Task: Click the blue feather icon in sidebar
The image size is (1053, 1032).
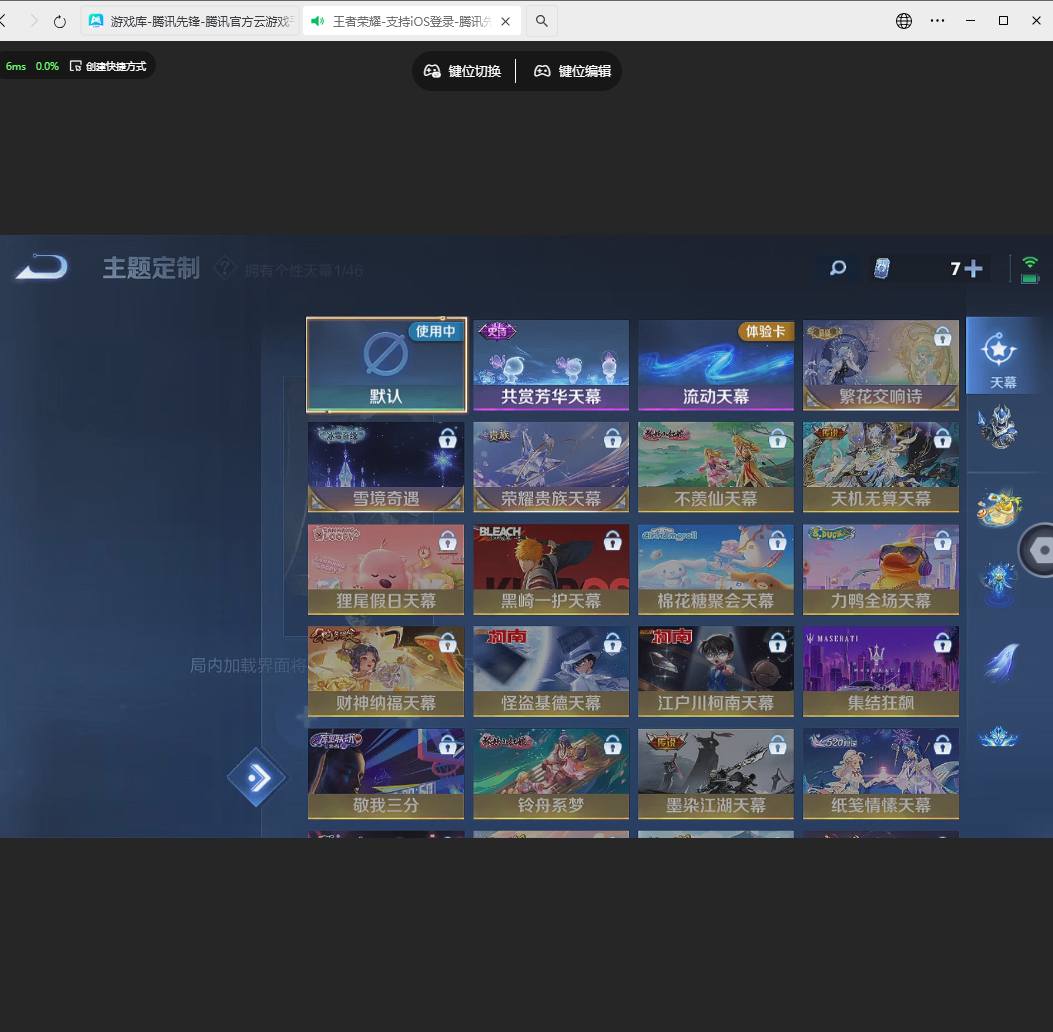Action: pyautogui.click(x=999, y=662)
